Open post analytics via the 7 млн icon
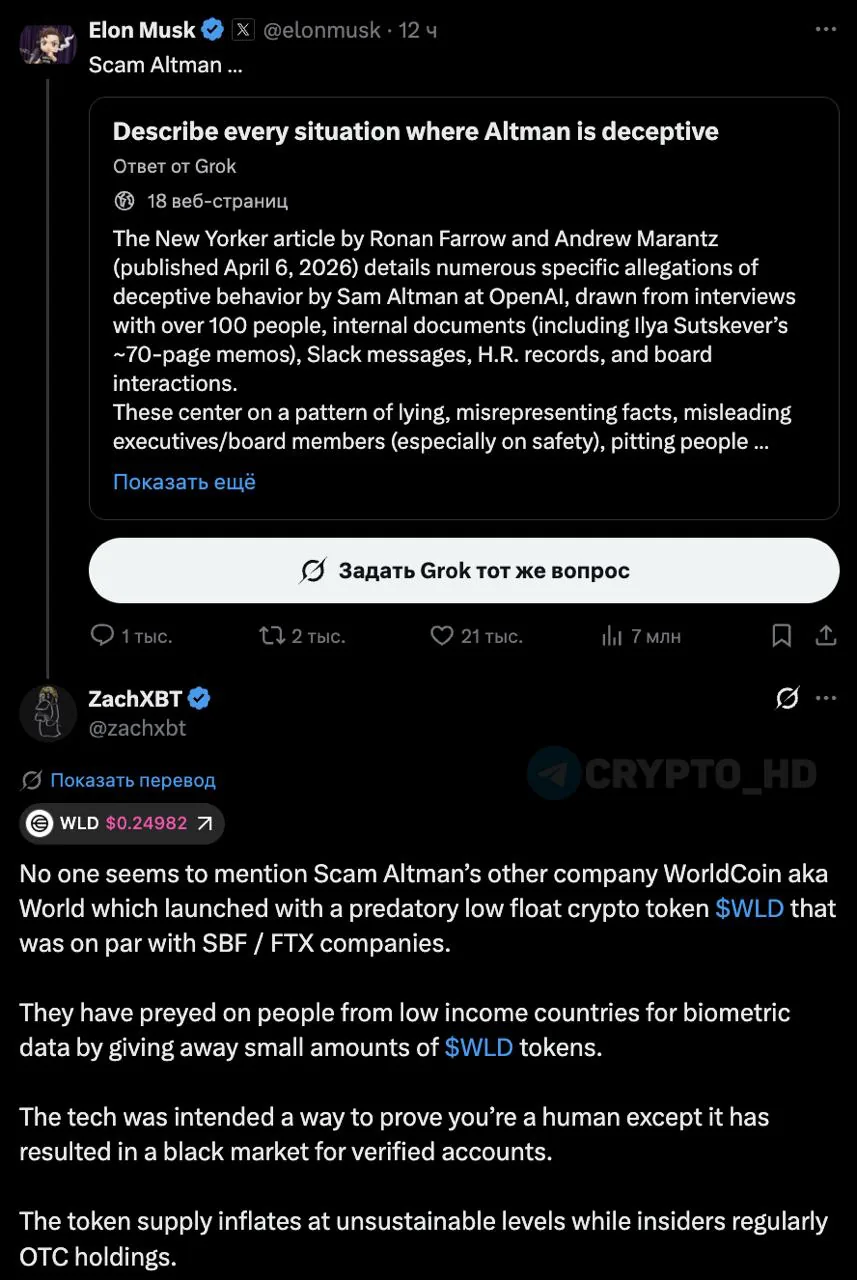The width and height of the screenshot is (857, 1280). point(613,635)
